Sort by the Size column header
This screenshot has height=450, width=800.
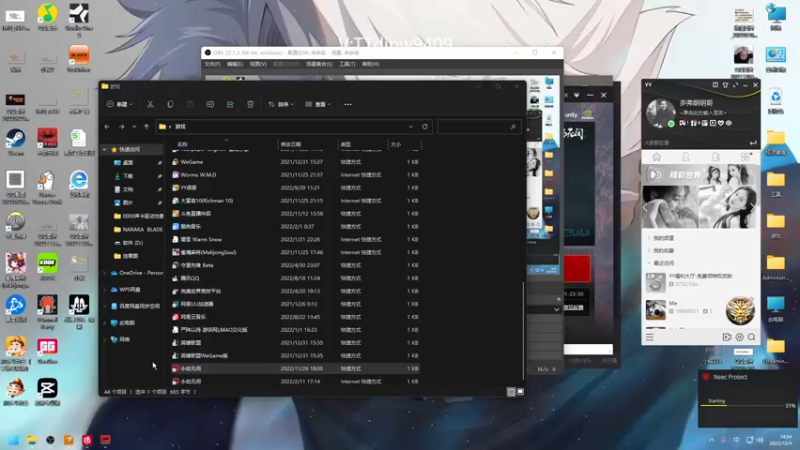404,144
